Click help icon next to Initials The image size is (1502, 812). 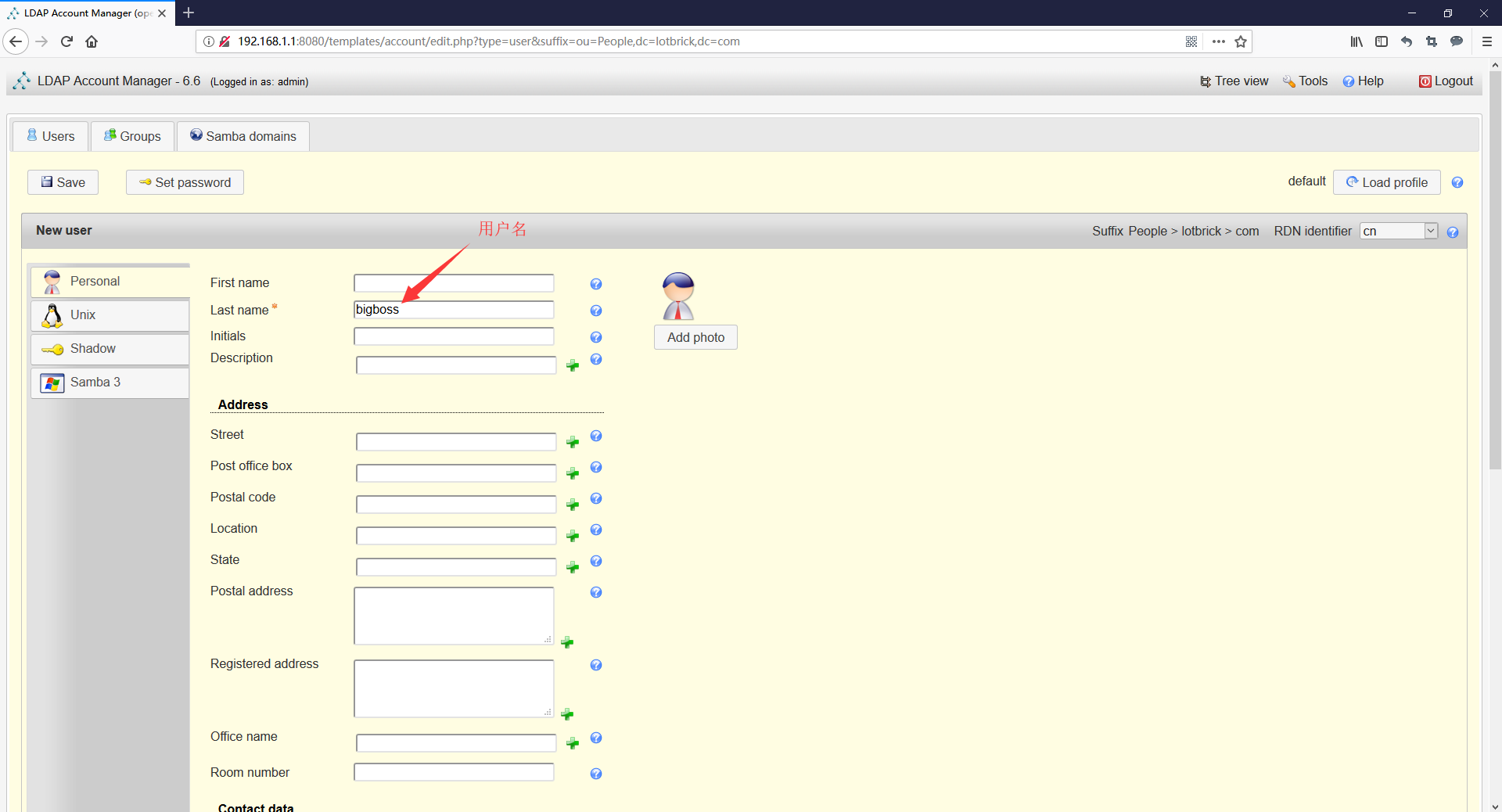pyautogui.click(x=596, y=337)
